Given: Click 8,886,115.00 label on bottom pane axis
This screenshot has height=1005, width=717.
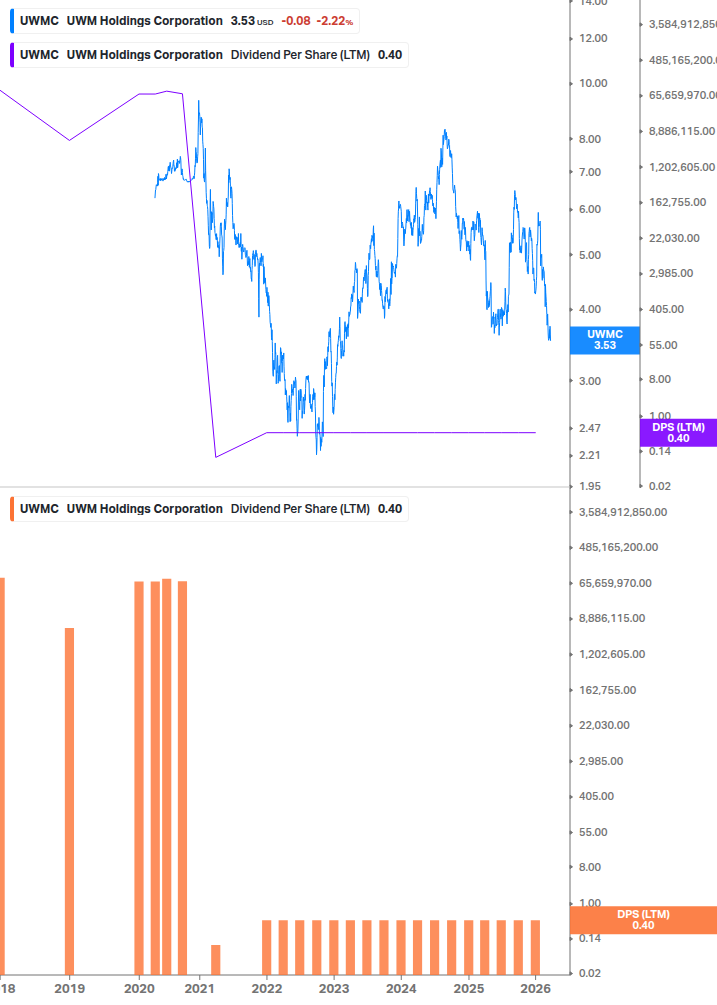Looking at the screenshot, I should [x=612, y=619].
